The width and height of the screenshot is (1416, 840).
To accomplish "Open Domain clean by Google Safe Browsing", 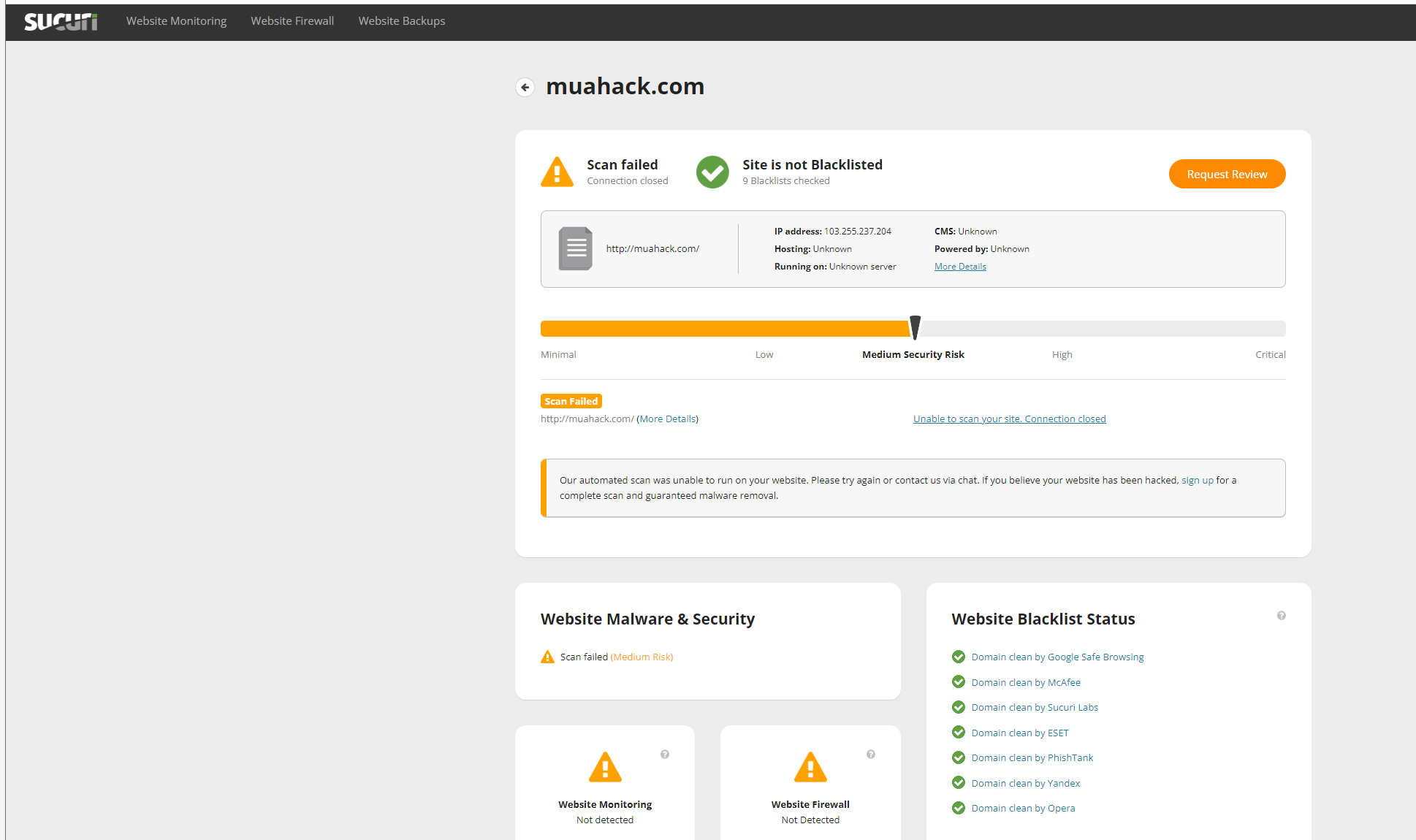I will pyautogui.click(x=1057, y=657).
